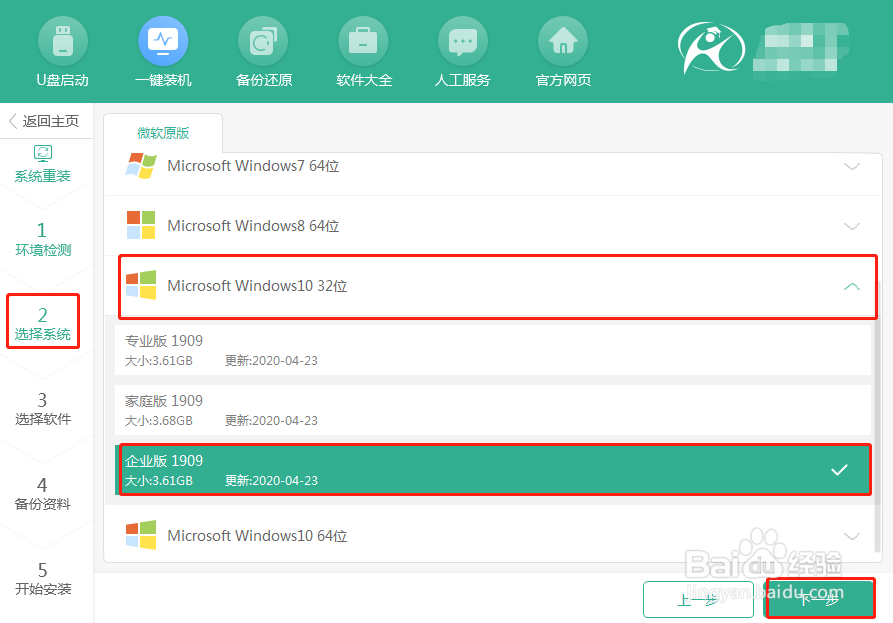Select the 家庭版 1909 edition
893x623 pixels.
click(493, 409)
